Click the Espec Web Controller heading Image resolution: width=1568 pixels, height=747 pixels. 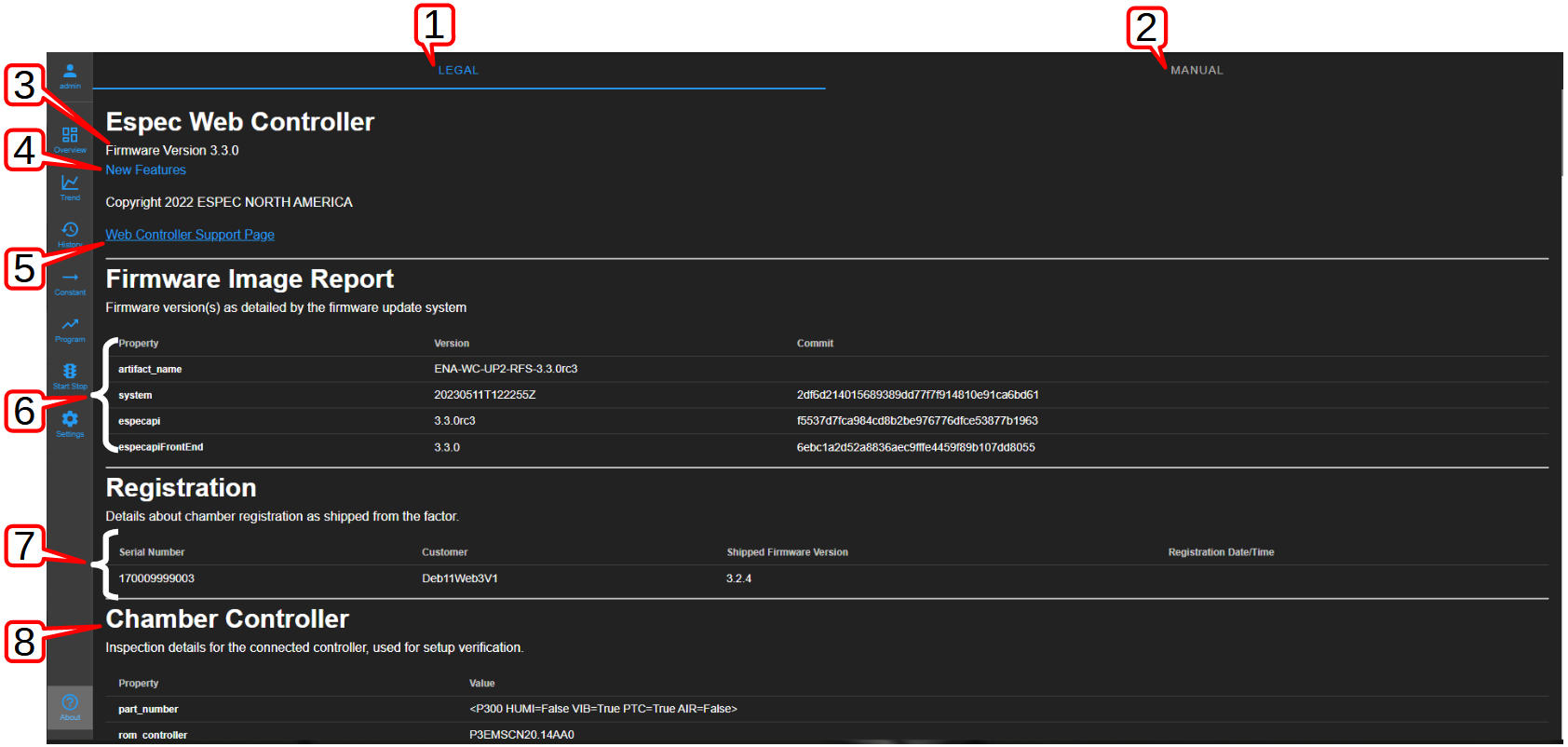click(239, 122)
